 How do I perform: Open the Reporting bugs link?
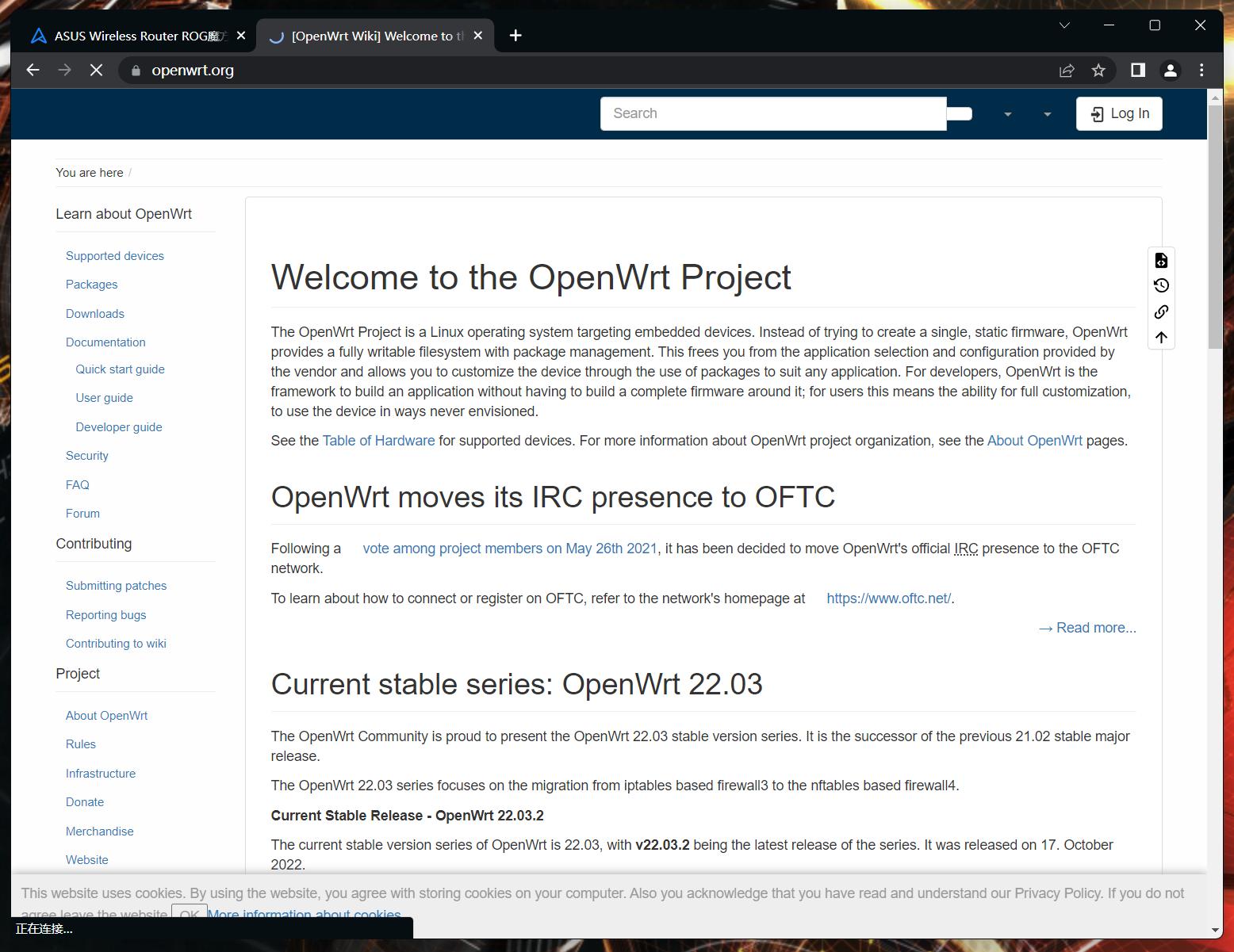pos(106,615)
